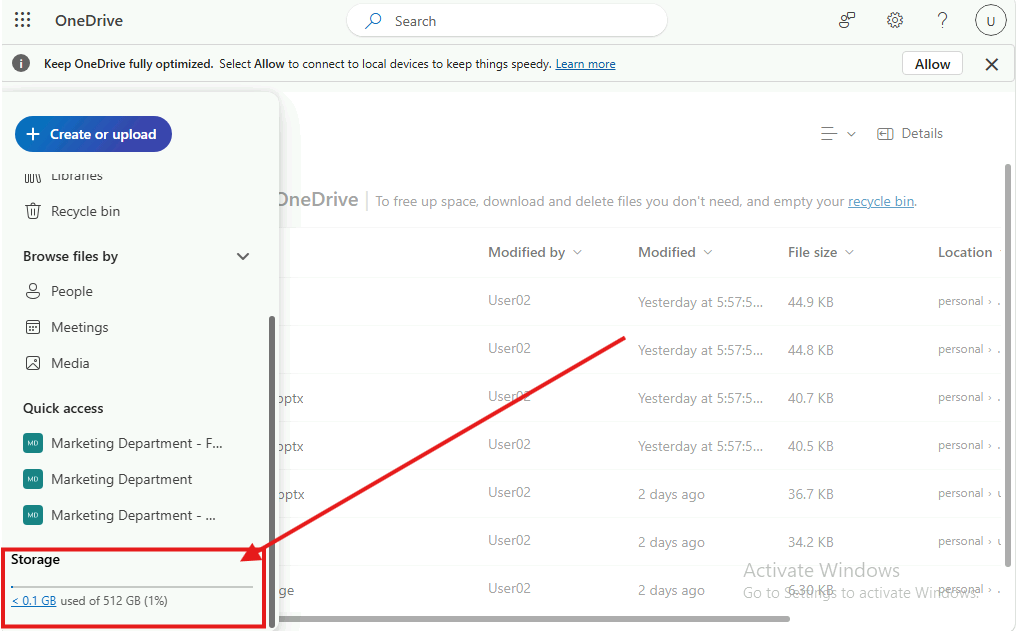Select the 34.2 KB file size cell

811,542
